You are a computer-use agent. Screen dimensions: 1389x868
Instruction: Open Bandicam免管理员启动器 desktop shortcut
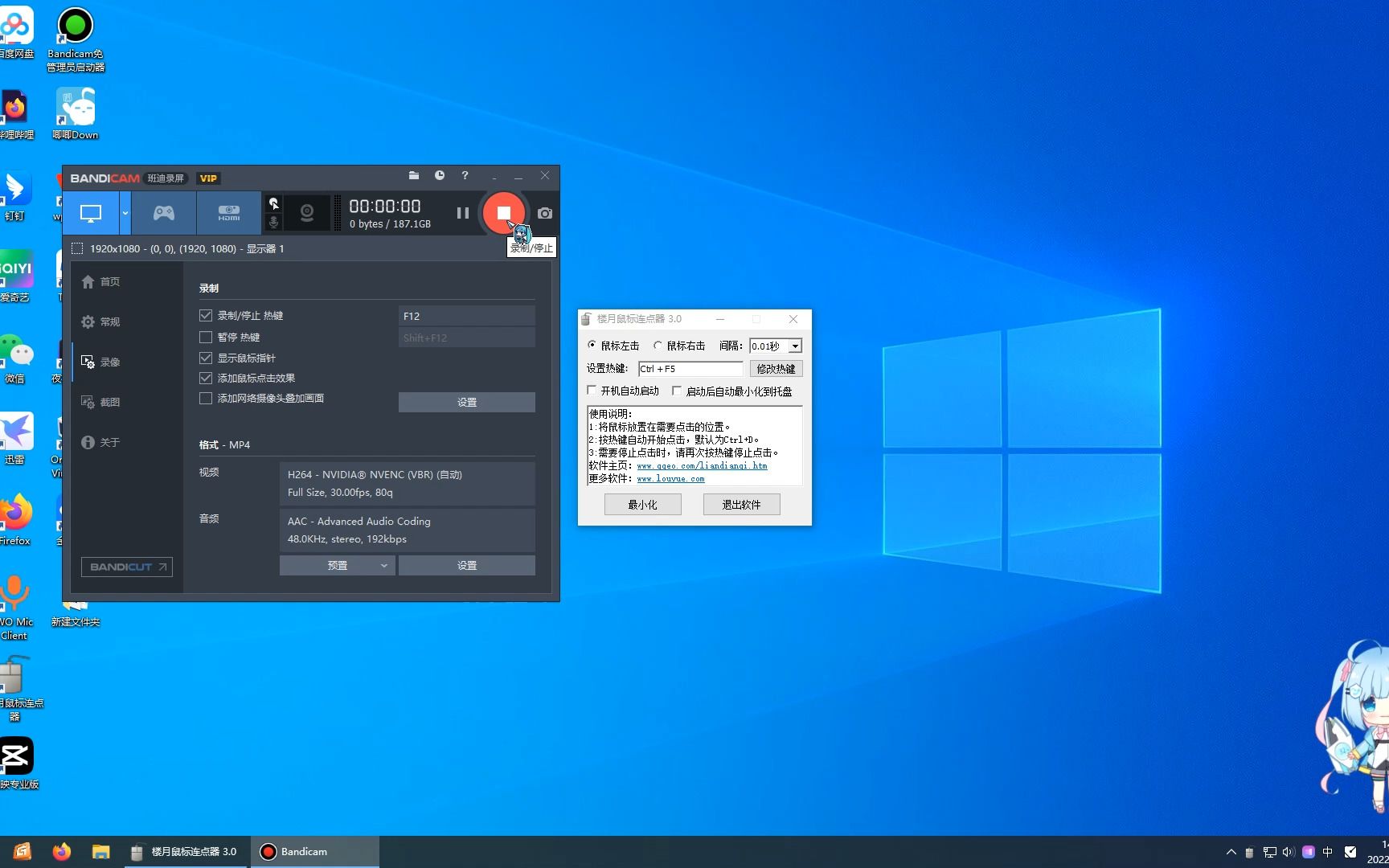(x=76, y=39)
